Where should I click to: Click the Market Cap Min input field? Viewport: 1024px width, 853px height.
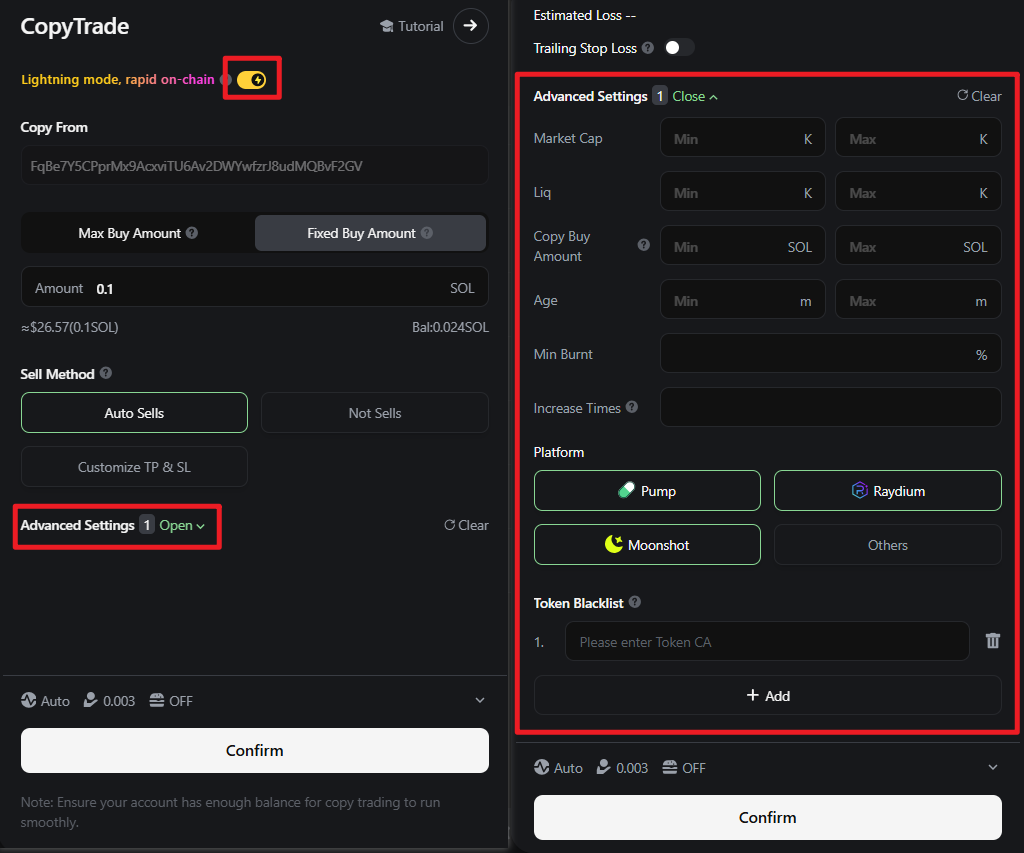click(735, 139)
